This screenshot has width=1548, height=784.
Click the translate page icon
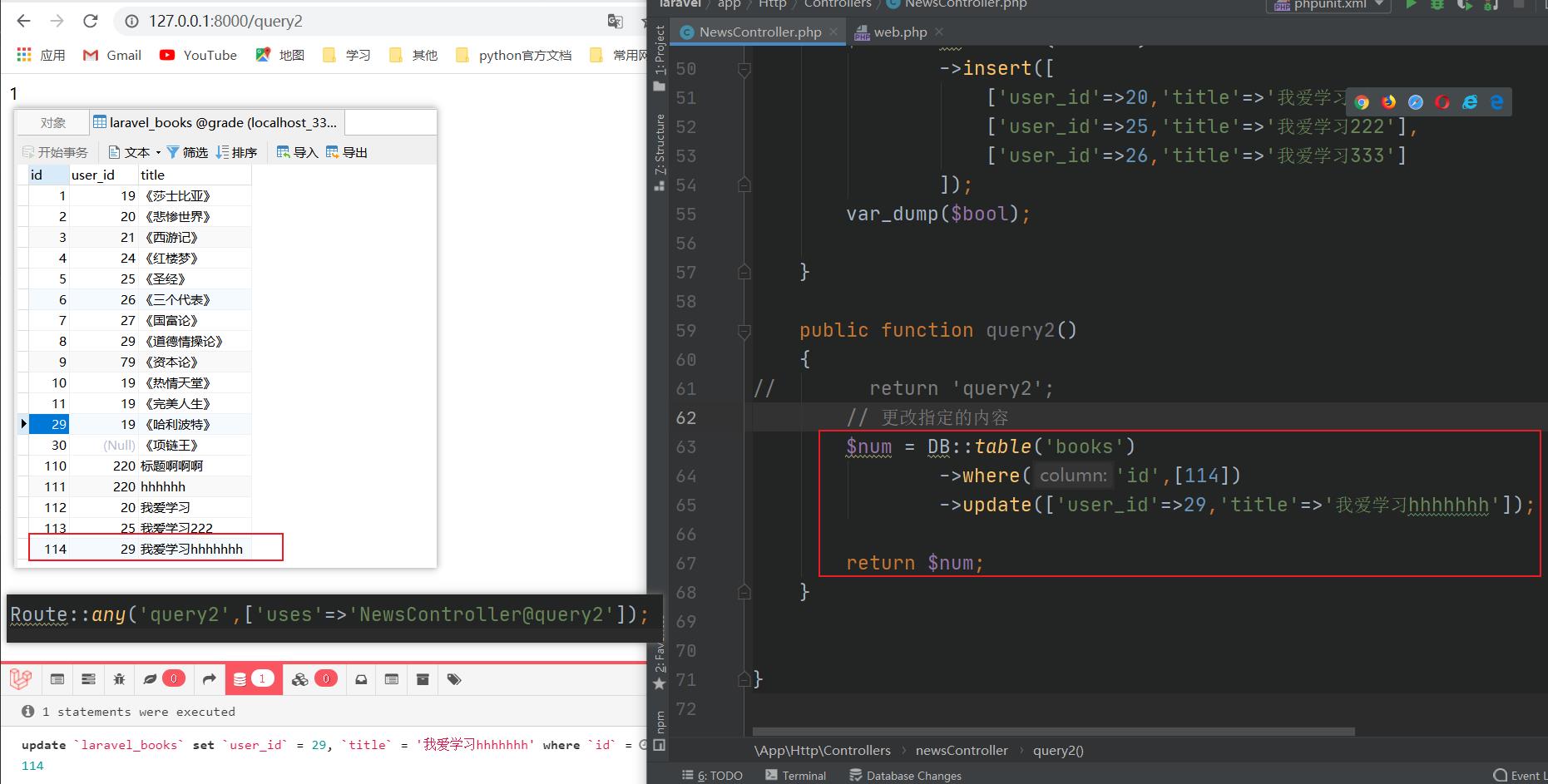pyautogui.click(x=616, y=22)
